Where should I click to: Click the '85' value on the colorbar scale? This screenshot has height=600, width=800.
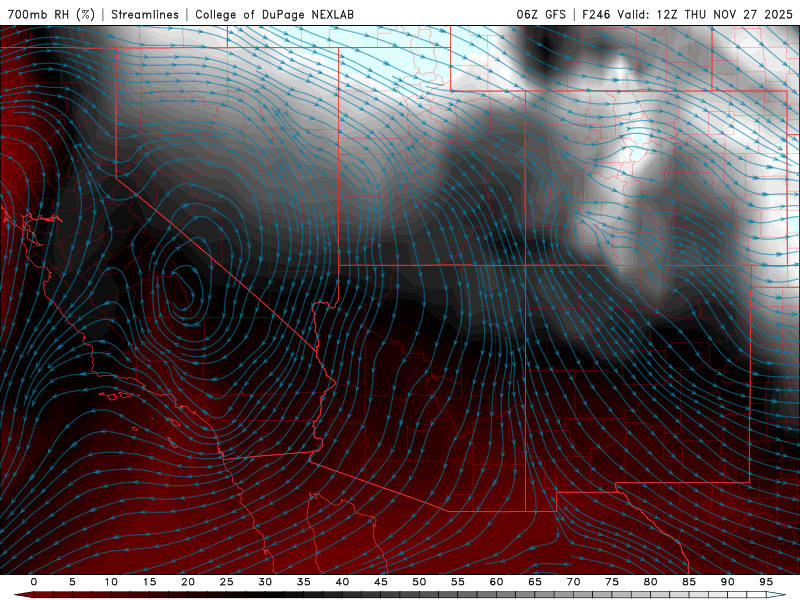[x=689, y=582]
